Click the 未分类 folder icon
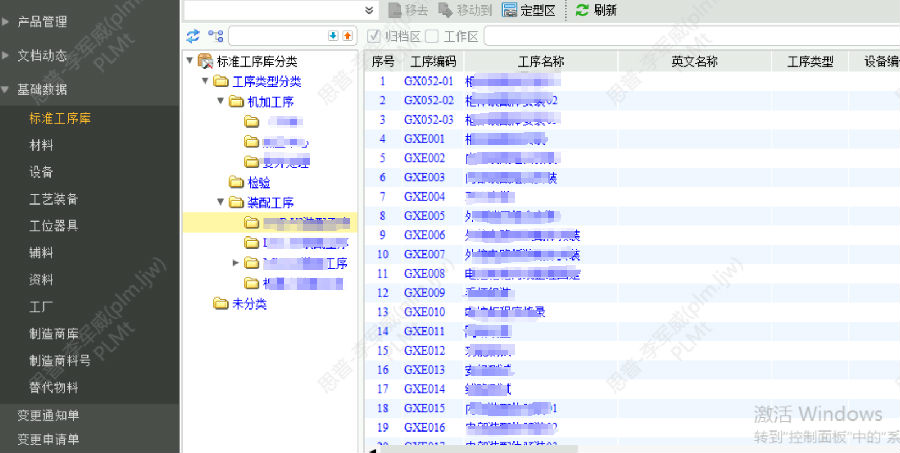 [x=220, y=304]
